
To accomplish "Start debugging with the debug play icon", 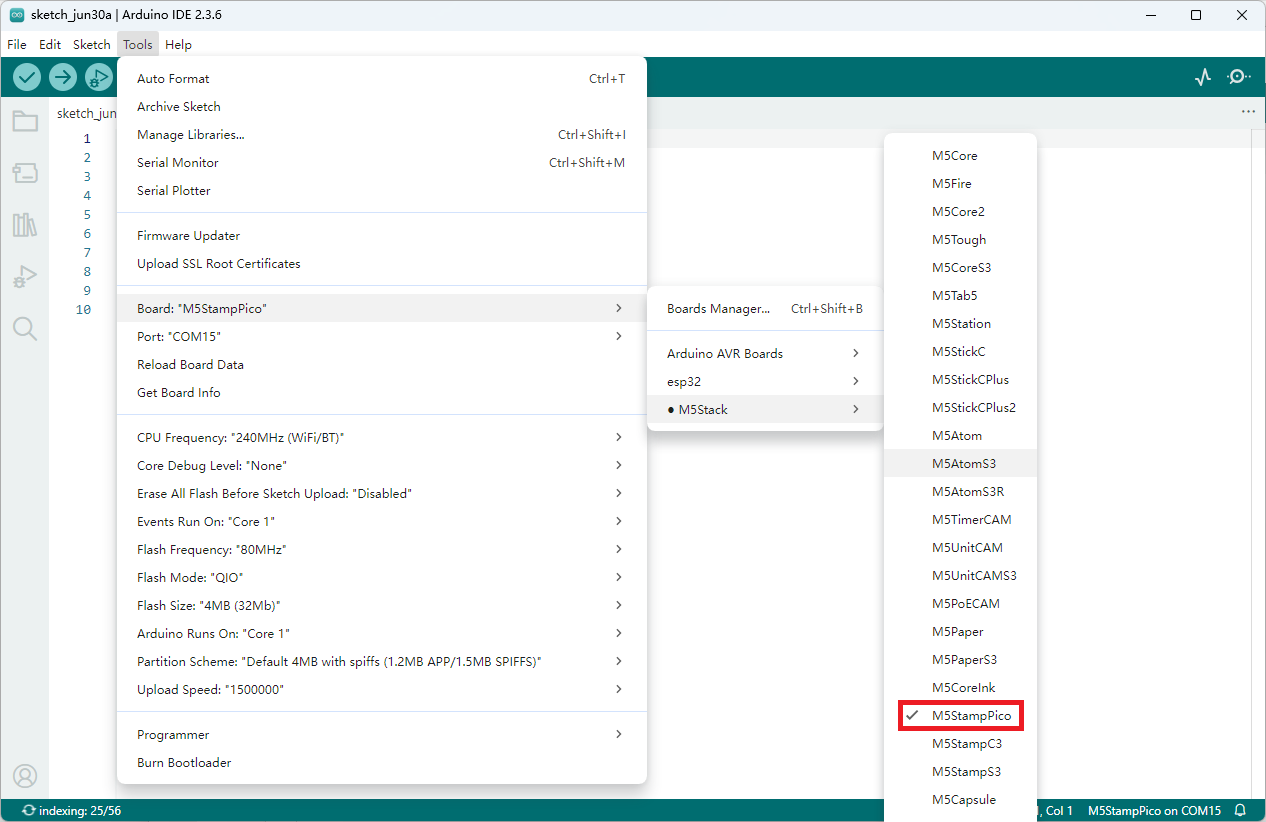I will point(99,76).
